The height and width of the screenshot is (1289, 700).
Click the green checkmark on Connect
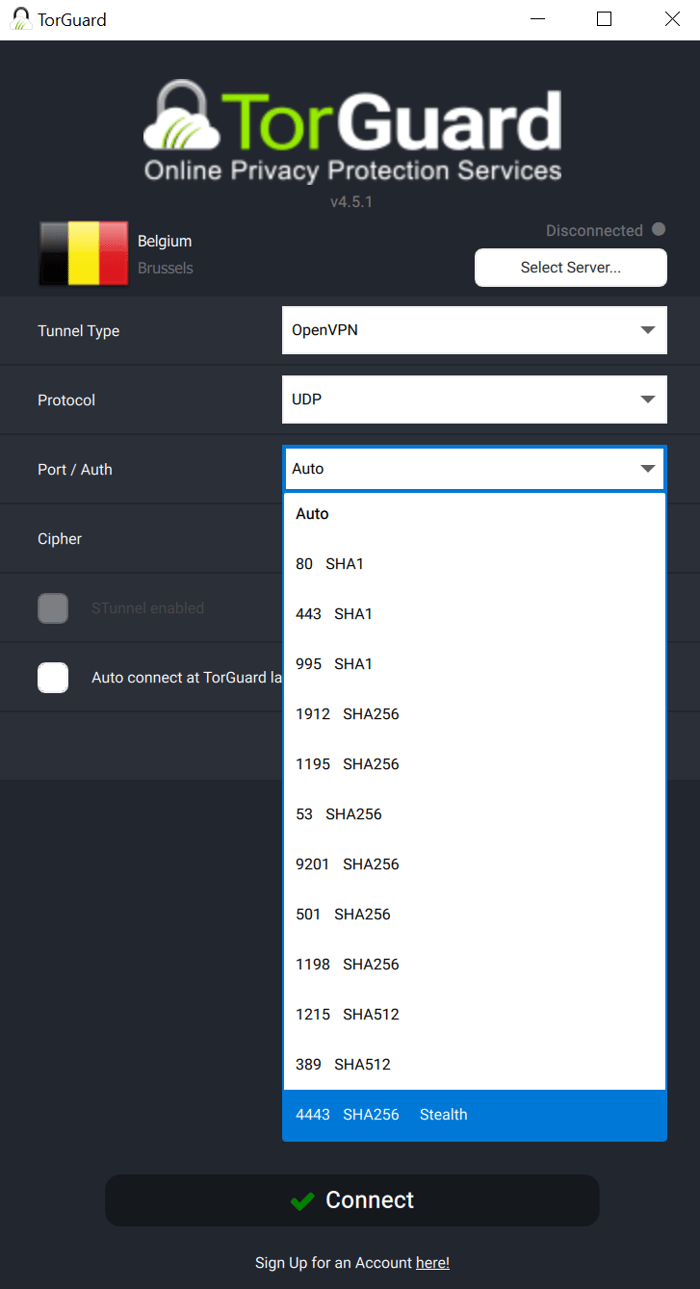click(302, 1201)
